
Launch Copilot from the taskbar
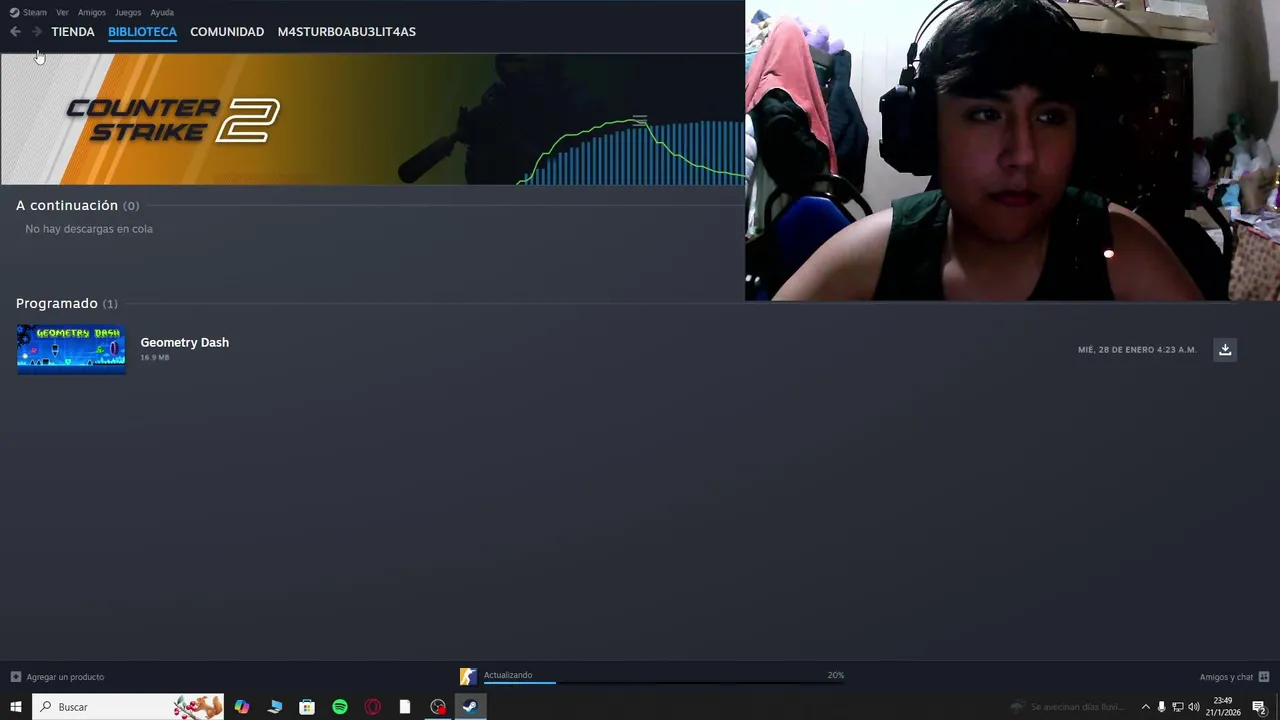(x=242, y=707)
